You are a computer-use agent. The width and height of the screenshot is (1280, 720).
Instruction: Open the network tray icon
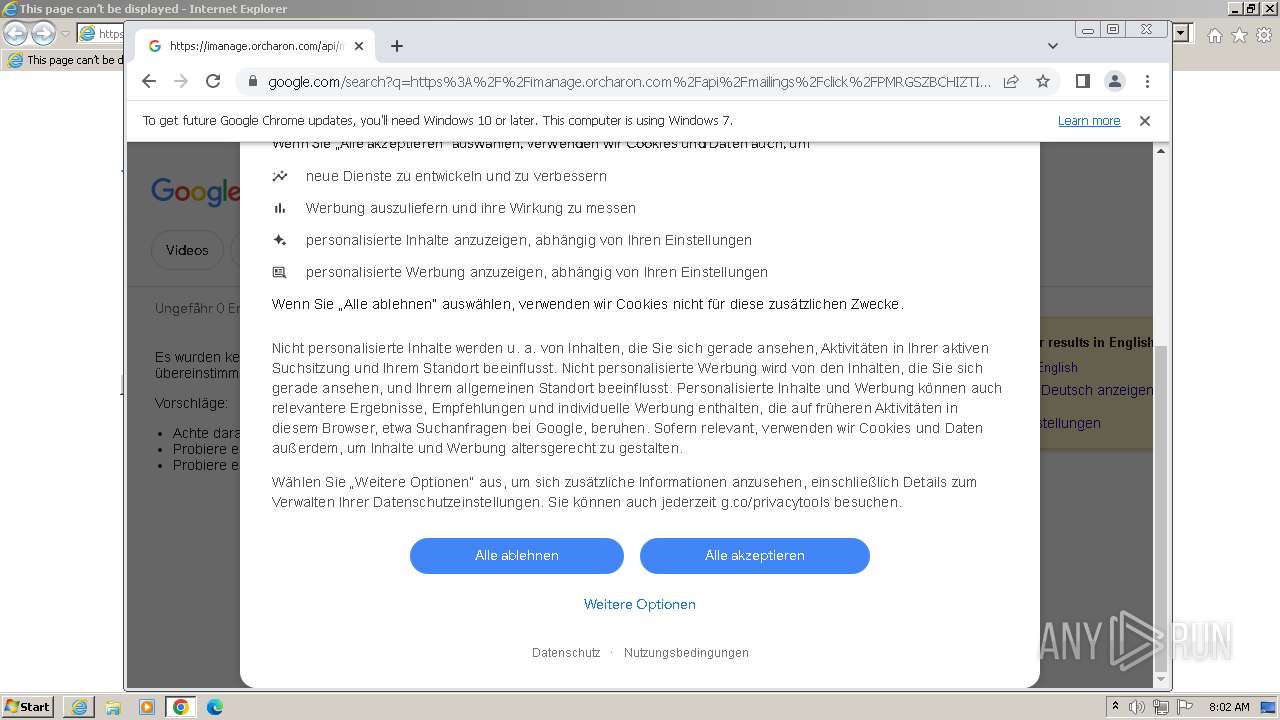(1160, 707)
